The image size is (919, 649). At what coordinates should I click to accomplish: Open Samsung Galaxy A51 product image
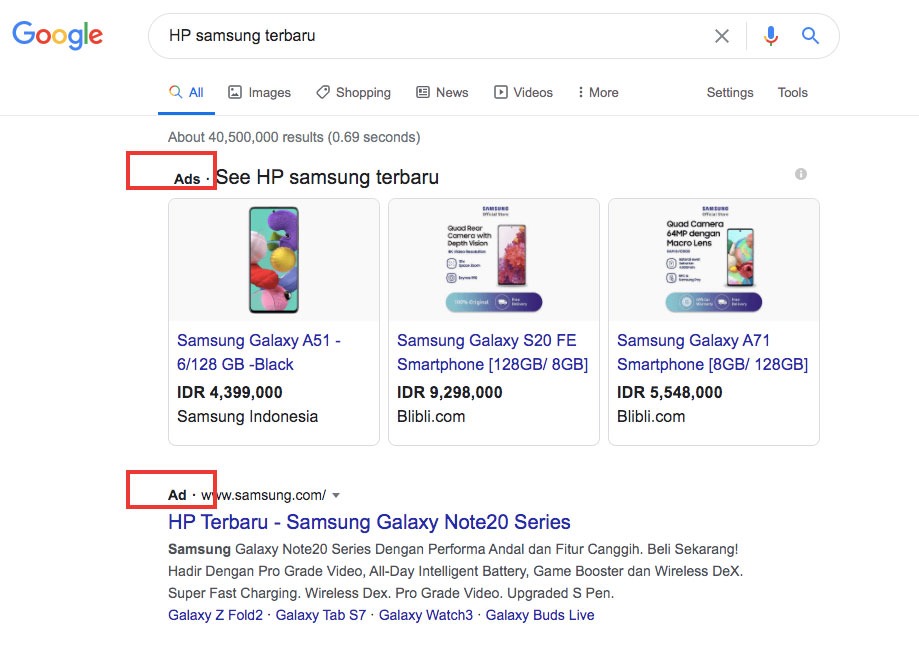(274, 260)
